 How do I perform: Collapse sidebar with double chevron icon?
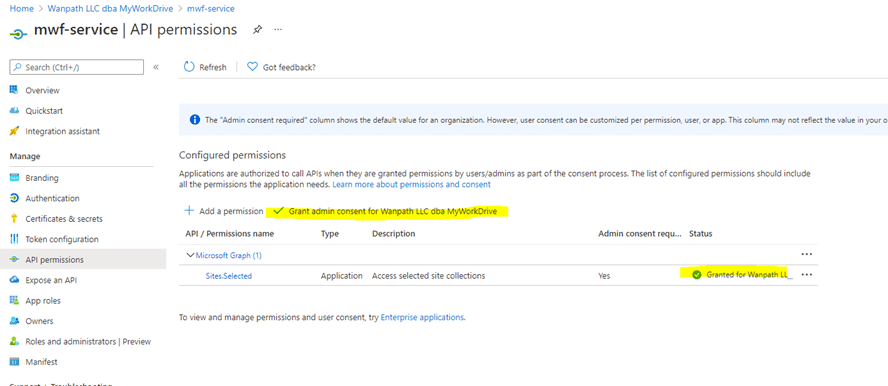click(156, 67)
